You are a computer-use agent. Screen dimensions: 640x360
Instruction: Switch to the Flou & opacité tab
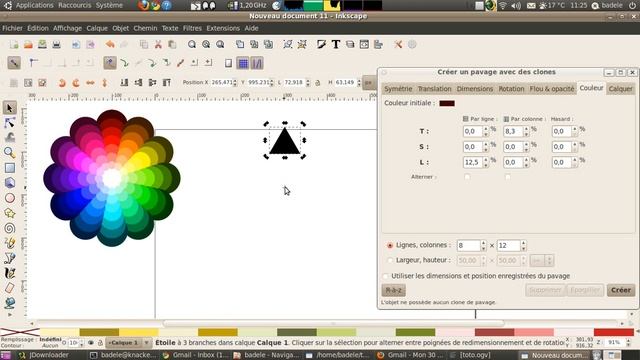(x=552, y=89)
